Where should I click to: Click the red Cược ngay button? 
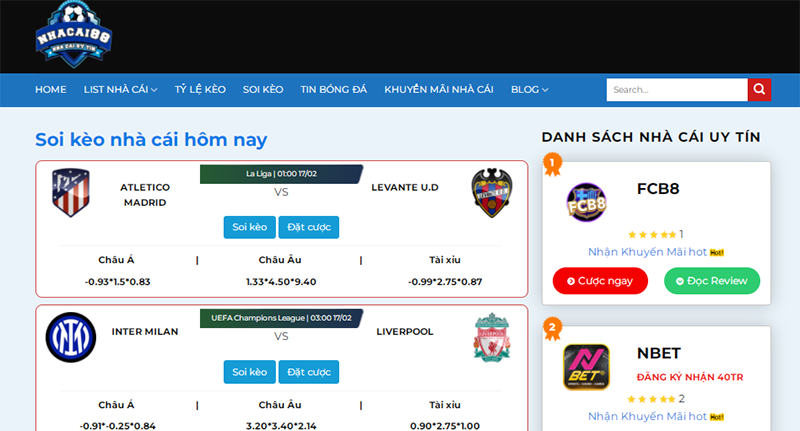[x=600, y=281]
